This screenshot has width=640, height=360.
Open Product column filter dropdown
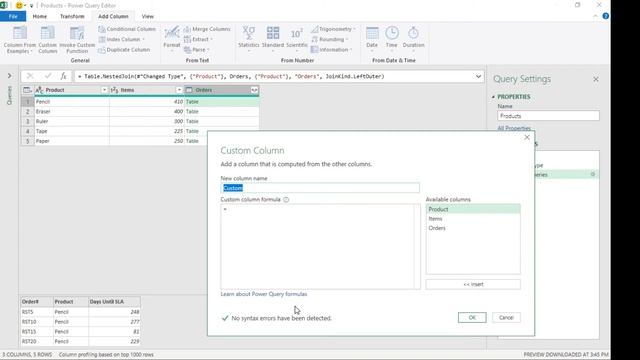click(x=104, y=90)
